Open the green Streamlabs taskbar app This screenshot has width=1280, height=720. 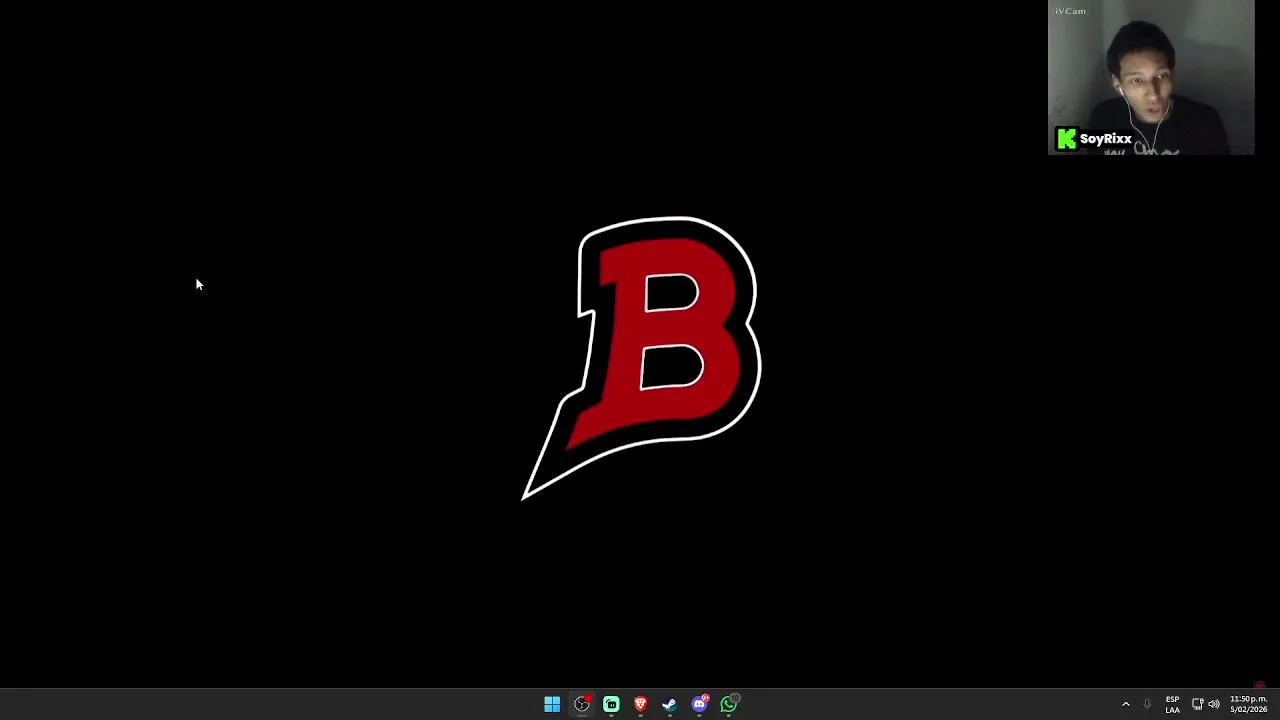(x=611, y=704)
